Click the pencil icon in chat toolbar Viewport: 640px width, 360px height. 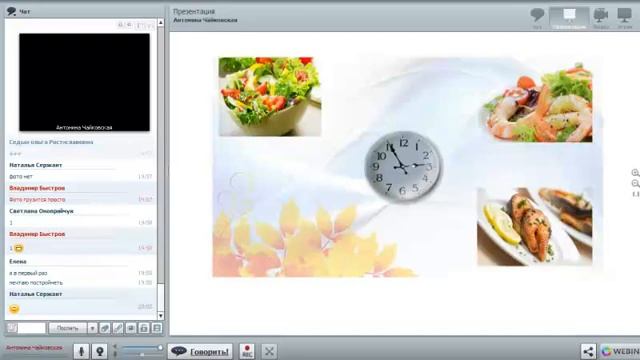pos(118,328)
